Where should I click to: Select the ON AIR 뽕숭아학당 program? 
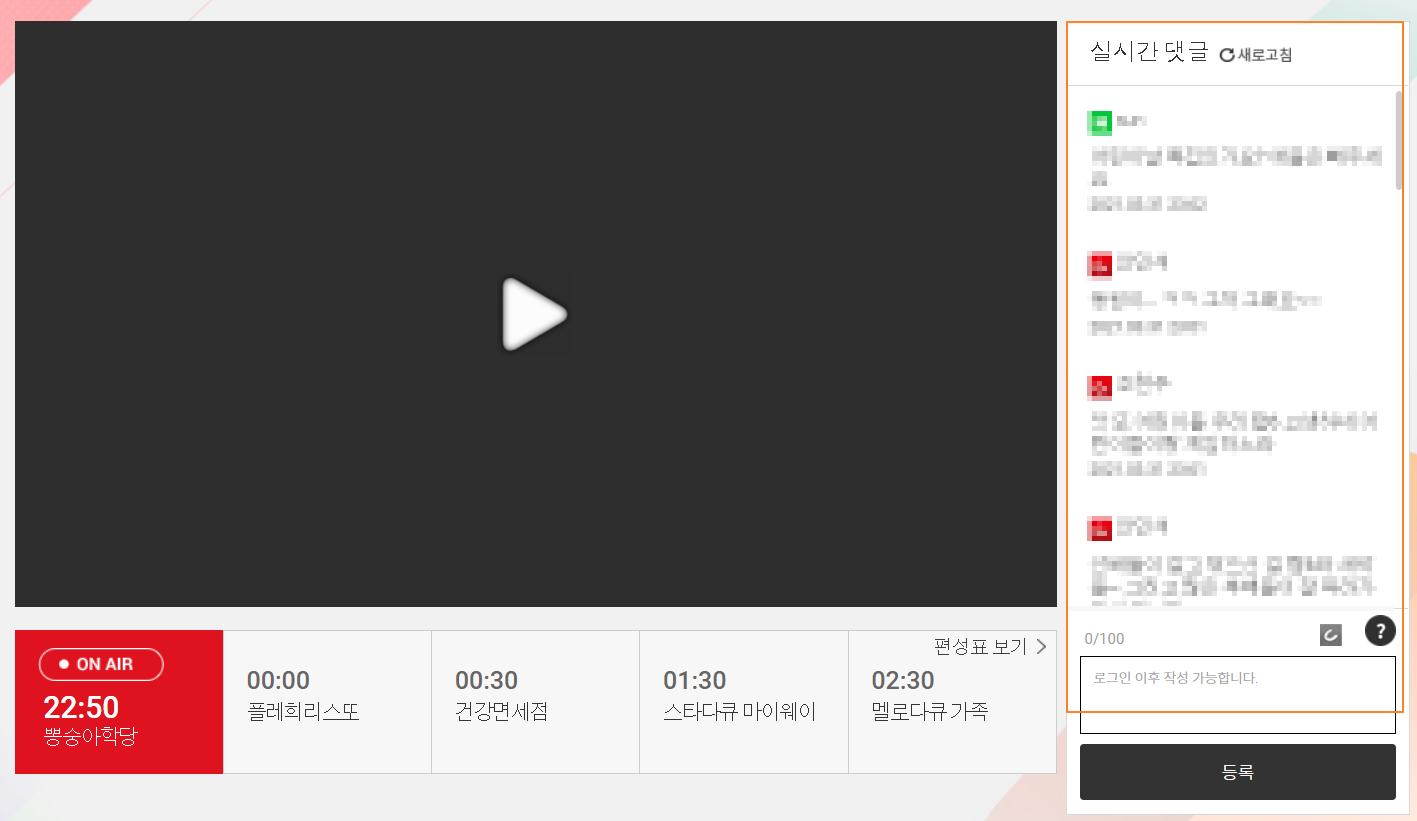tap(119, 702)
